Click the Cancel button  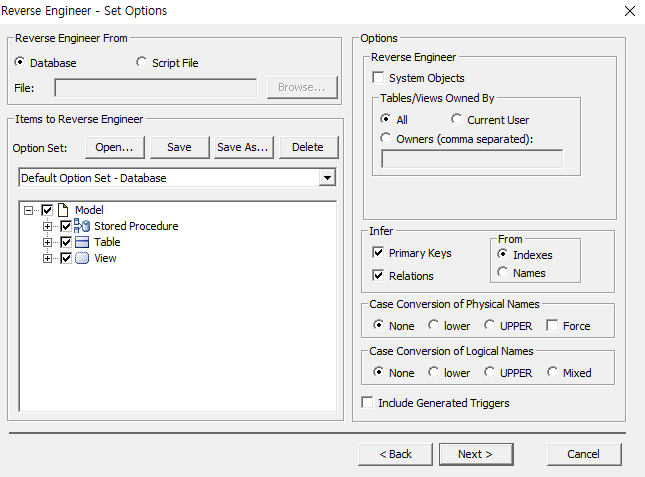(584, 454)
